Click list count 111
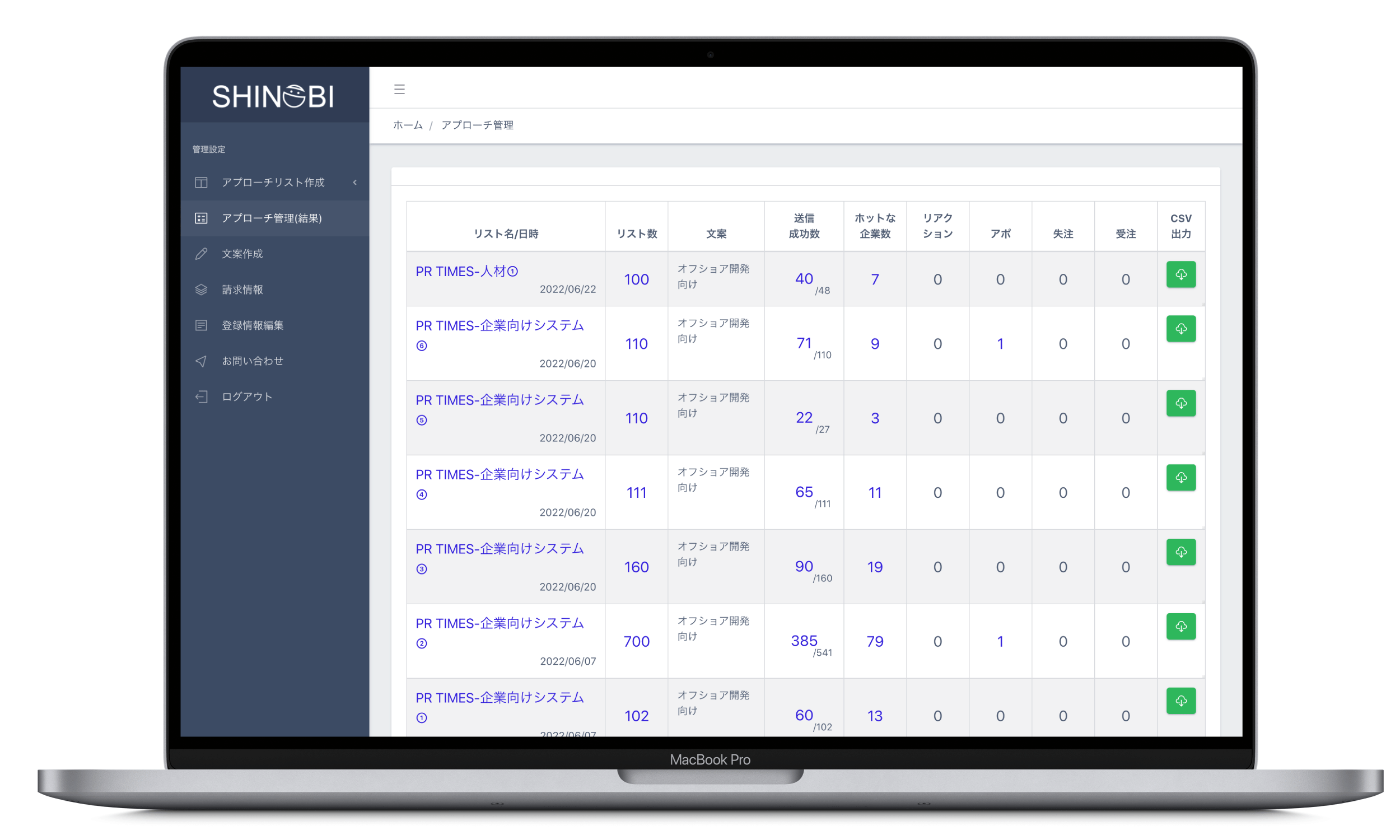This screenshot has height=840, width=1400. coord(636,492)
